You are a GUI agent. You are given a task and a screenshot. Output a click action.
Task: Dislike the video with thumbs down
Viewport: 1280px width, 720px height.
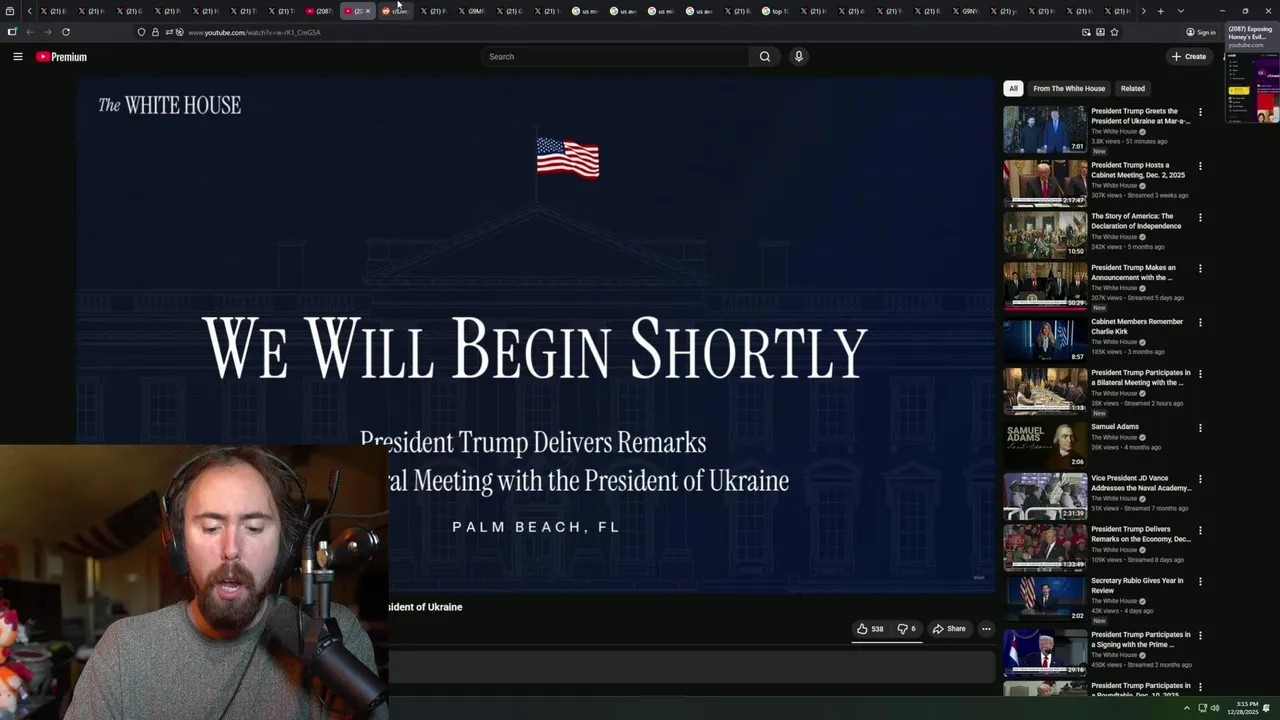tap(906, 629)
